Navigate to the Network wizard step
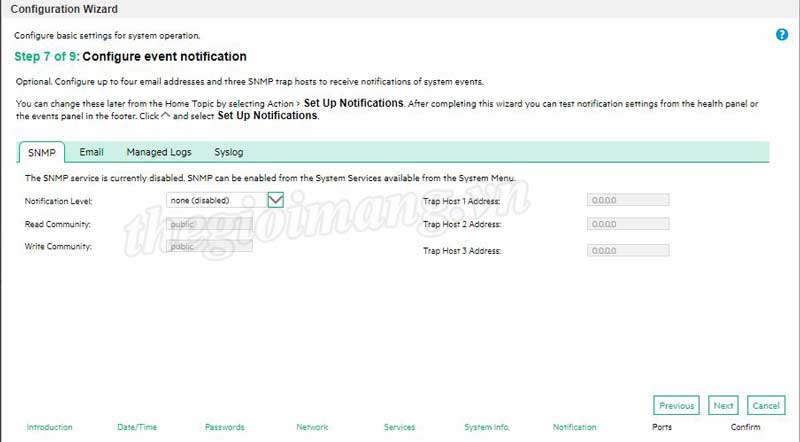This screenshot has height=442, width=800. point(312,428)
